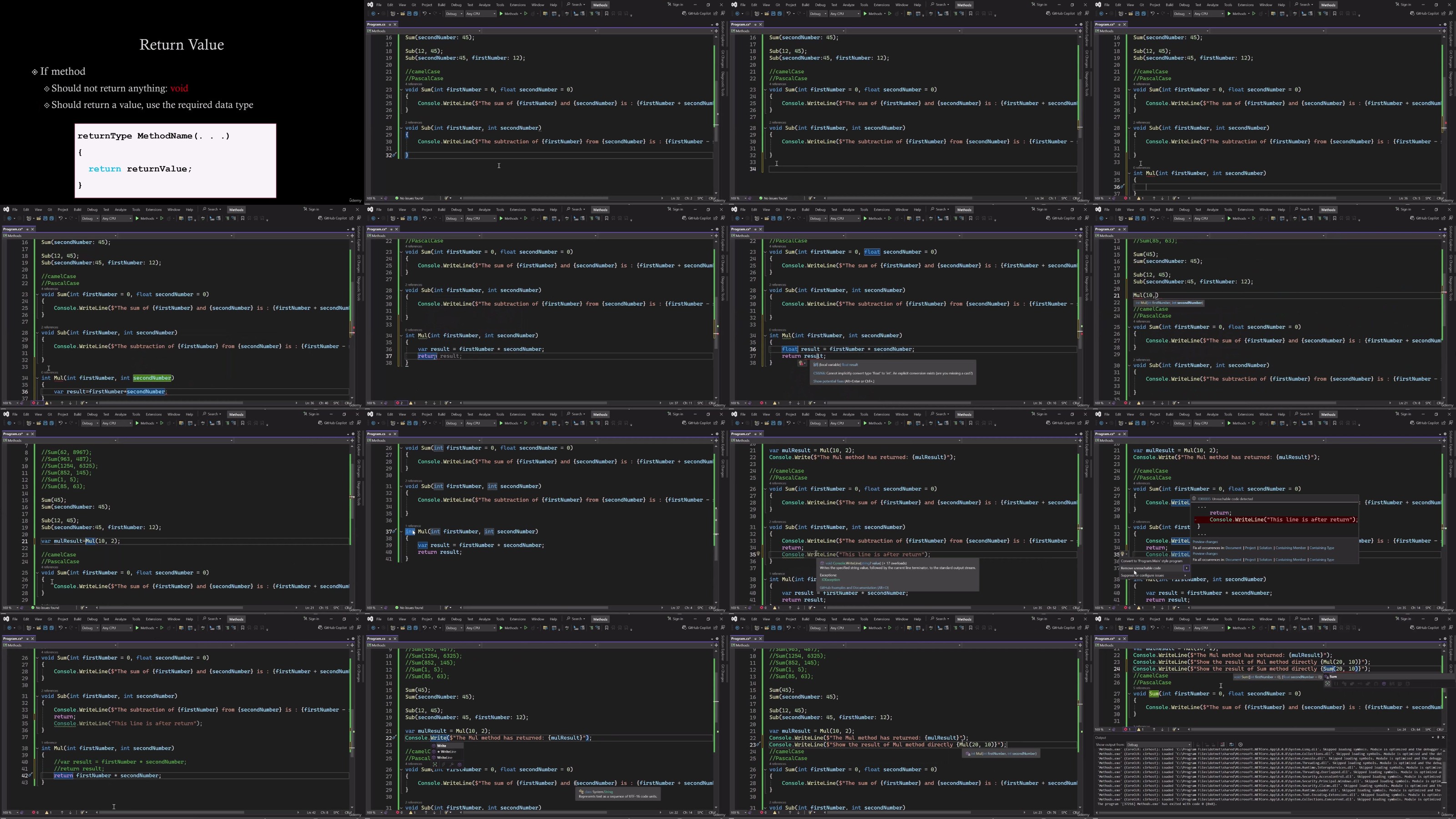Select the highlighted 'Write' IntelliSense completion item
Image resolution: width=1456 pixels, height=819 pixels.
[x=441, y=746]
